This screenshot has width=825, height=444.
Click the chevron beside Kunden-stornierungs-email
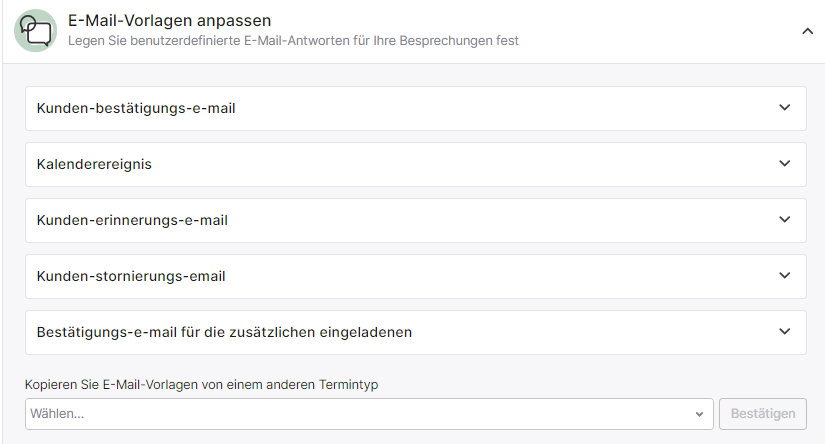784,276
